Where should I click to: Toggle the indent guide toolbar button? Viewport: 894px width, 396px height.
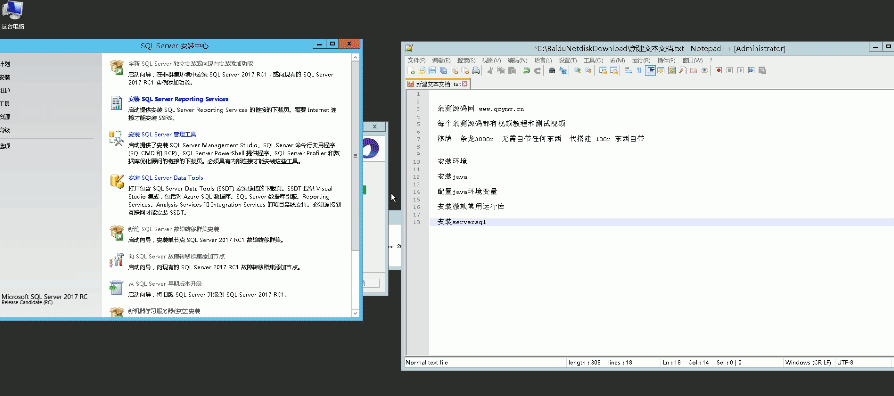651,71
